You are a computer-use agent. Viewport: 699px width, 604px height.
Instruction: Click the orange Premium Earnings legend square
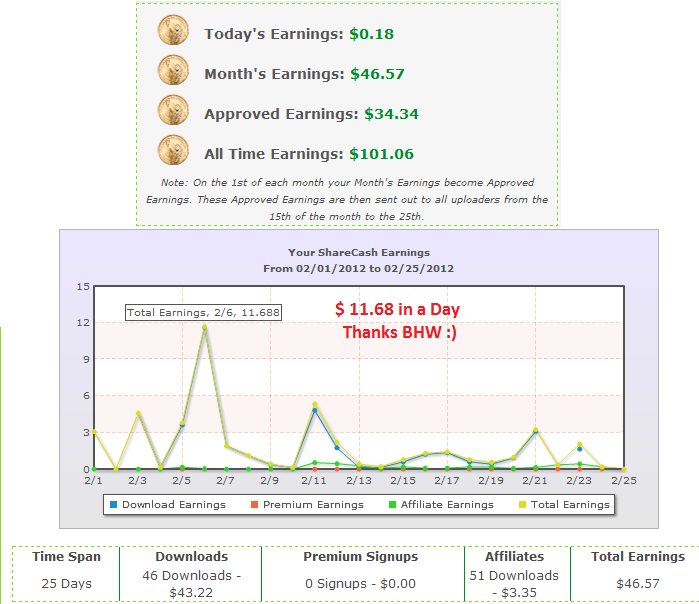(255, 505)
